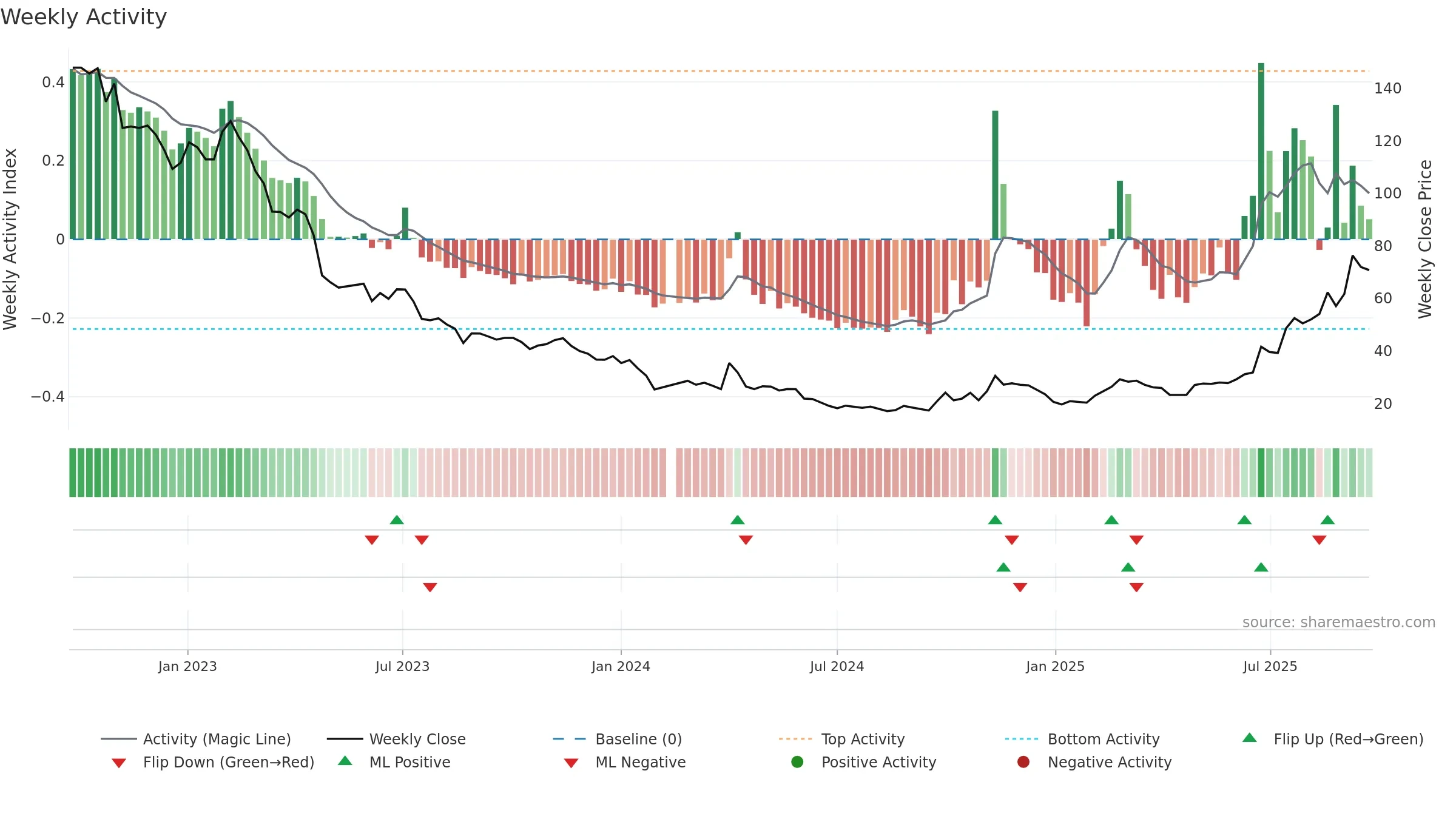Click the Jan 2025 x-axis label
Screen dimensions: 1456x819
1055,666
